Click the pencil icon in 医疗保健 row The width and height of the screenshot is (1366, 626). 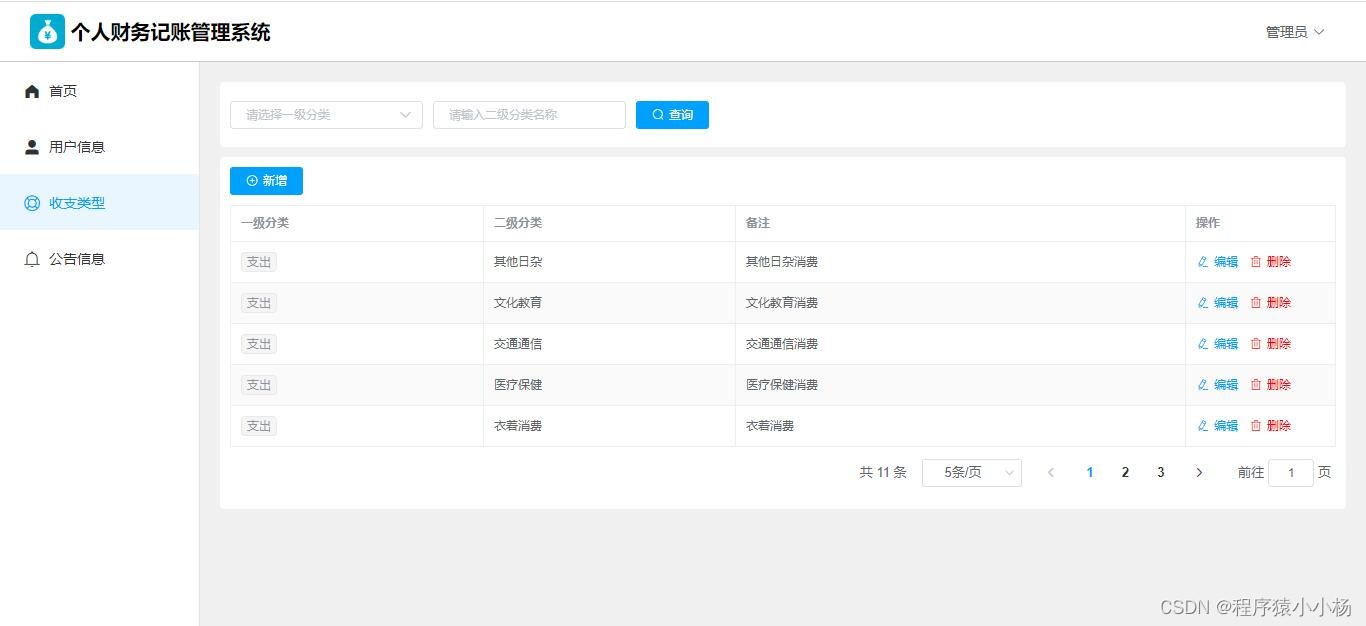coord(1203,385)
